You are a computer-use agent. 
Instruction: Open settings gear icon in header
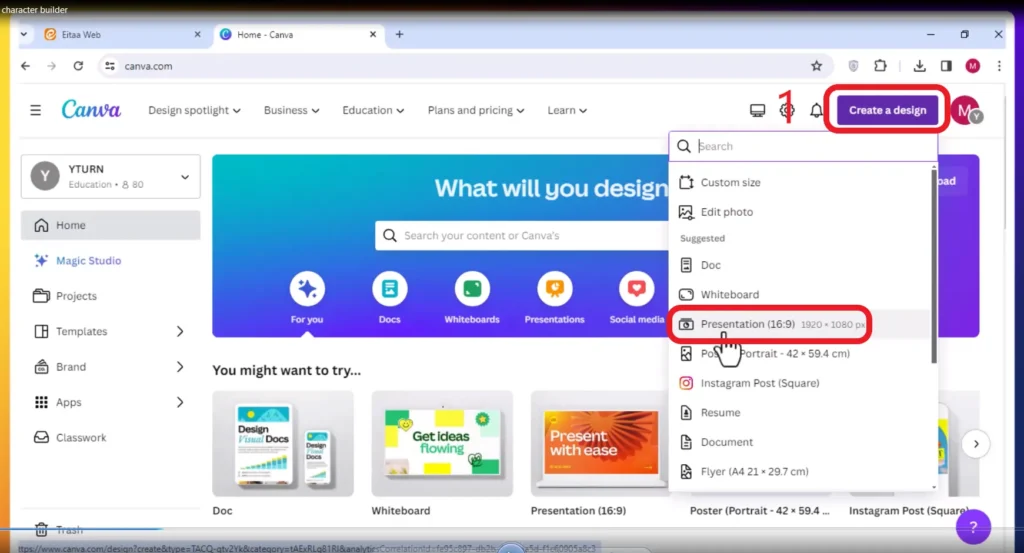pyautogui.click(x=787, y=110)
